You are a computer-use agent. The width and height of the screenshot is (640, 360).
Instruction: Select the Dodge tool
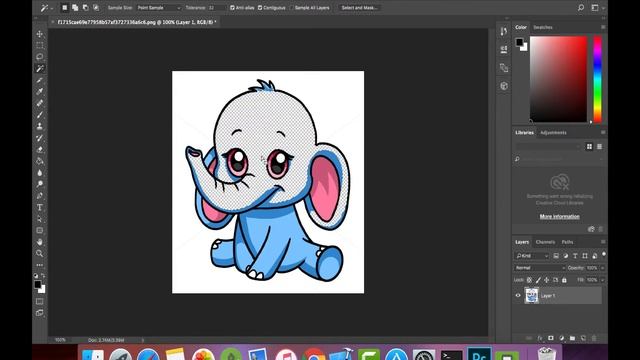click(40, 184)
